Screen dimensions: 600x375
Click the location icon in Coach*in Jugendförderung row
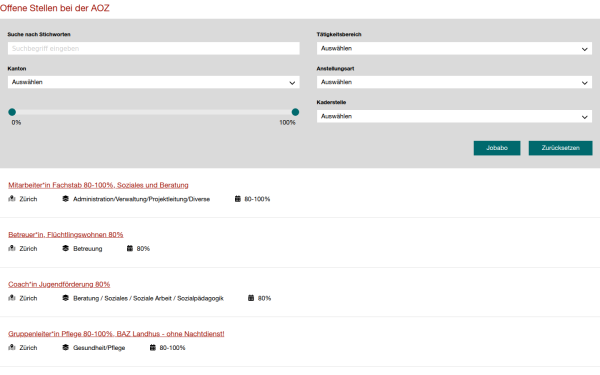(12, 298)
